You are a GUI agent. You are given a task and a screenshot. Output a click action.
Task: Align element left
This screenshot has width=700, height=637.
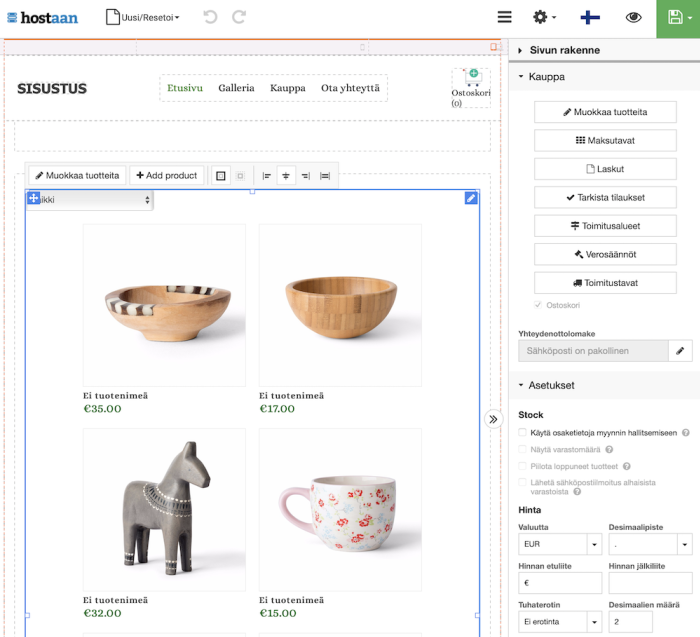coord(267,176)
